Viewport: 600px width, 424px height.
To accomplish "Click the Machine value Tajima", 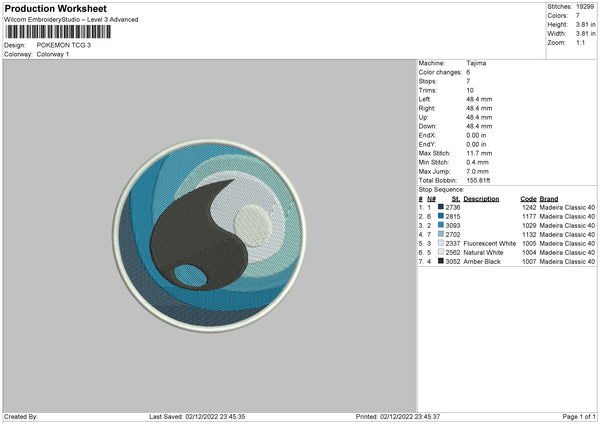I will [x=476, y=63].
